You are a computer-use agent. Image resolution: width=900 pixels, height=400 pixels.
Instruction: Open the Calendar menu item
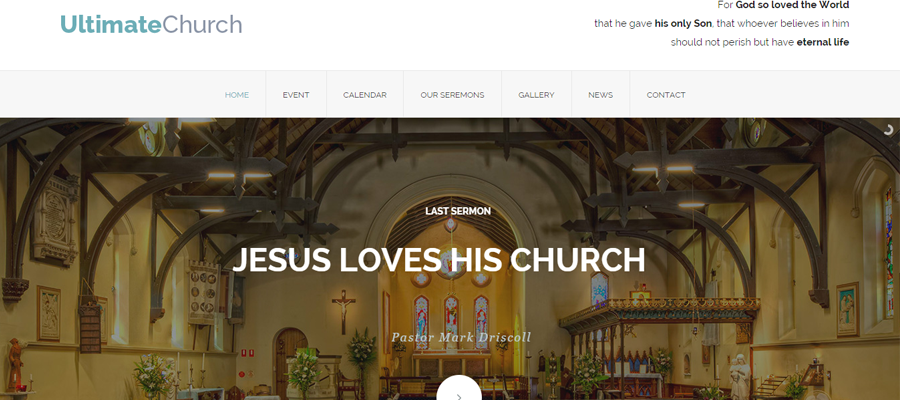364,95
